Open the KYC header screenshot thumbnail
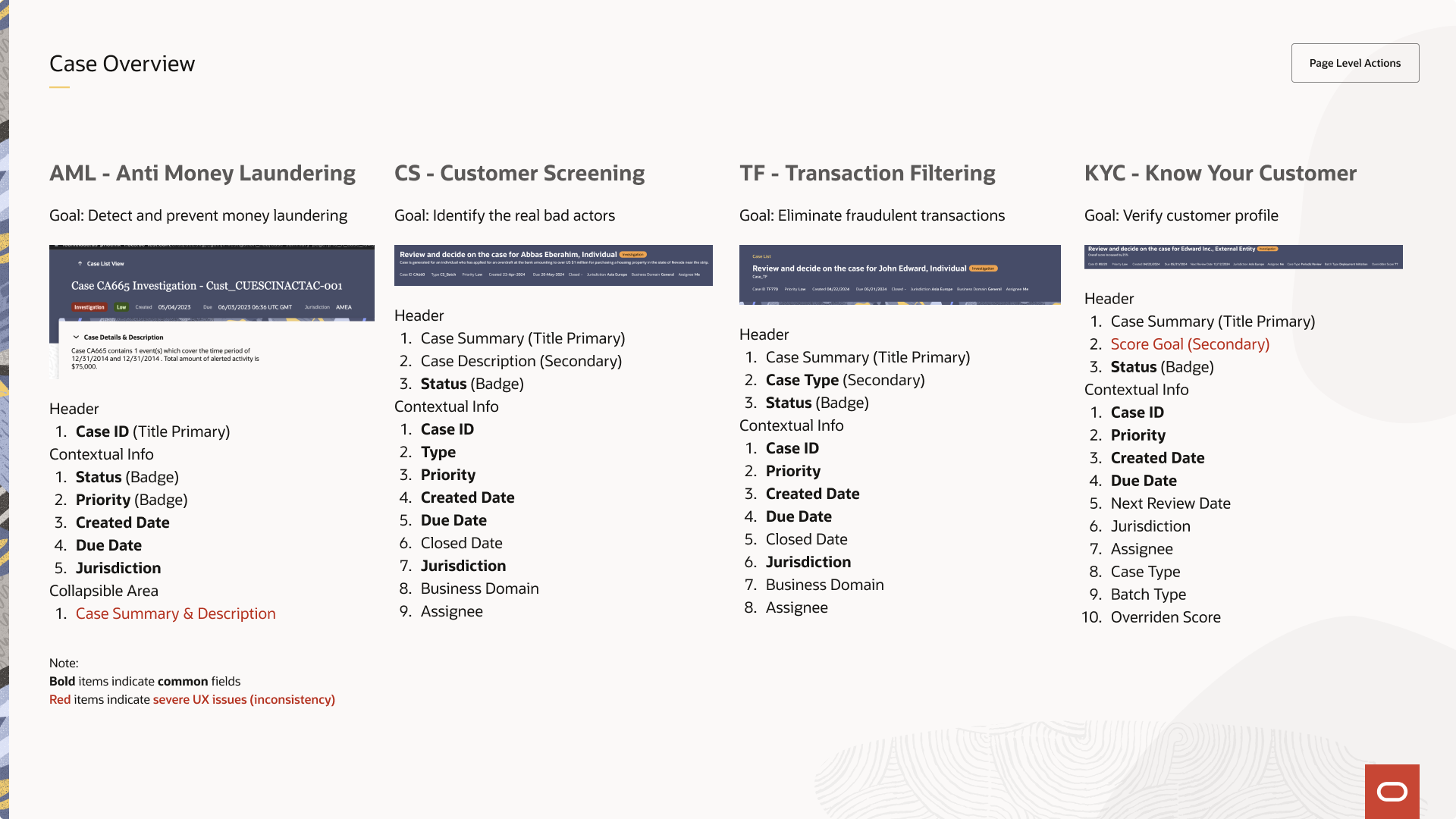The height and width of the screenshot is (819, 1456). coord(1244,257)
